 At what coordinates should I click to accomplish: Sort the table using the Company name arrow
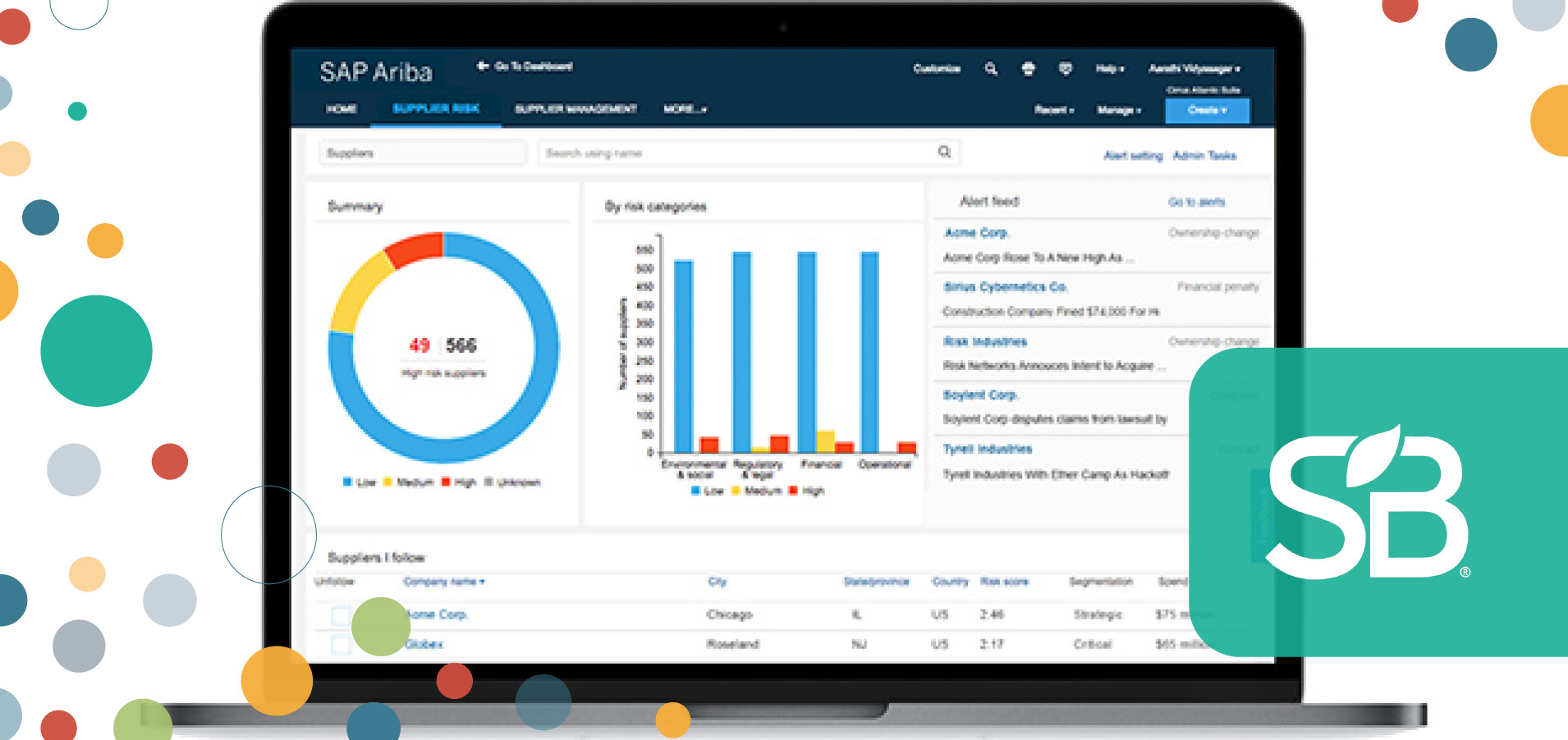[x=482, y=582]
